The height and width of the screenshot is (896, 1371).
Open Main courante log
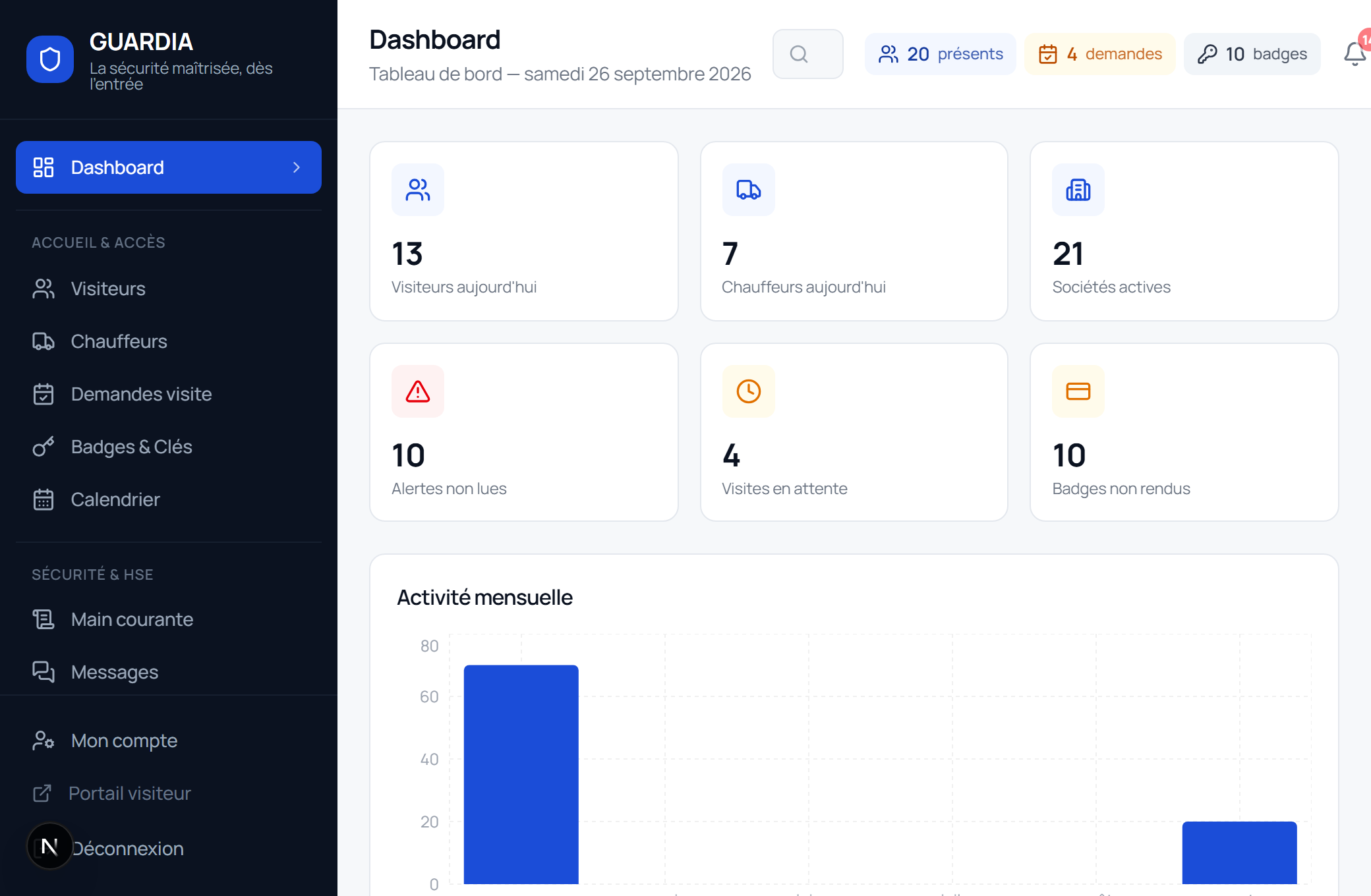[x=169, y=619]
